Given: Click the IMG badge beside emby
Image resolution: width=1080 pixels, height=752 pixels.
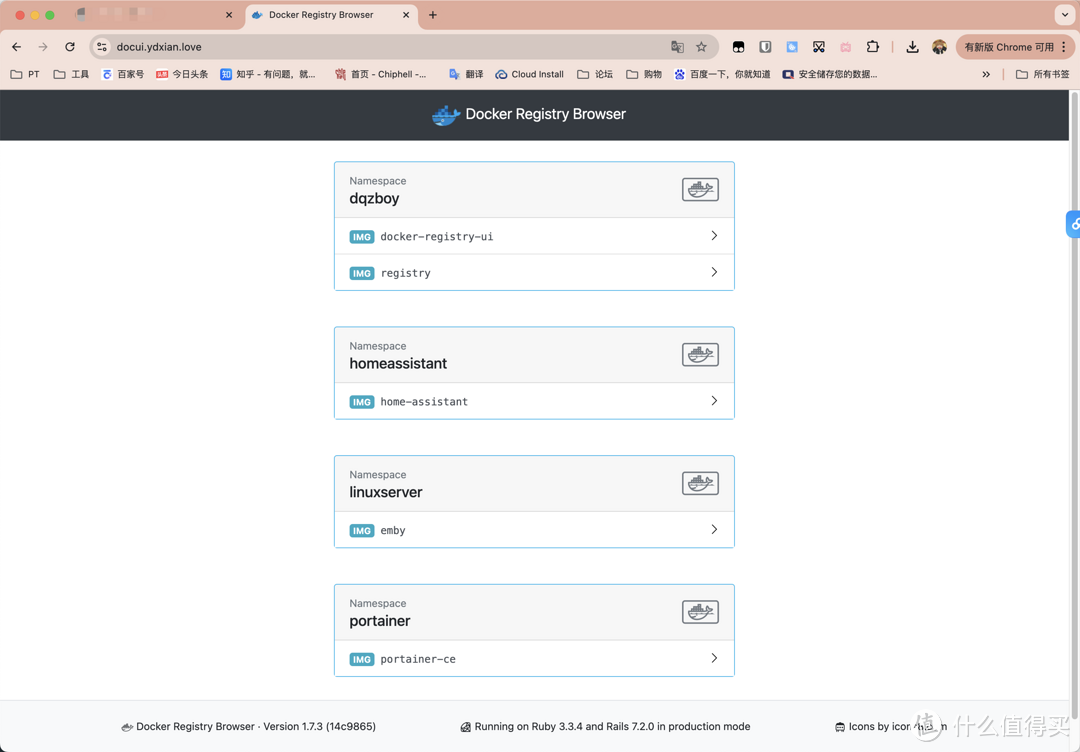Looking at the screenshot, I should click(x=362, y=531).
